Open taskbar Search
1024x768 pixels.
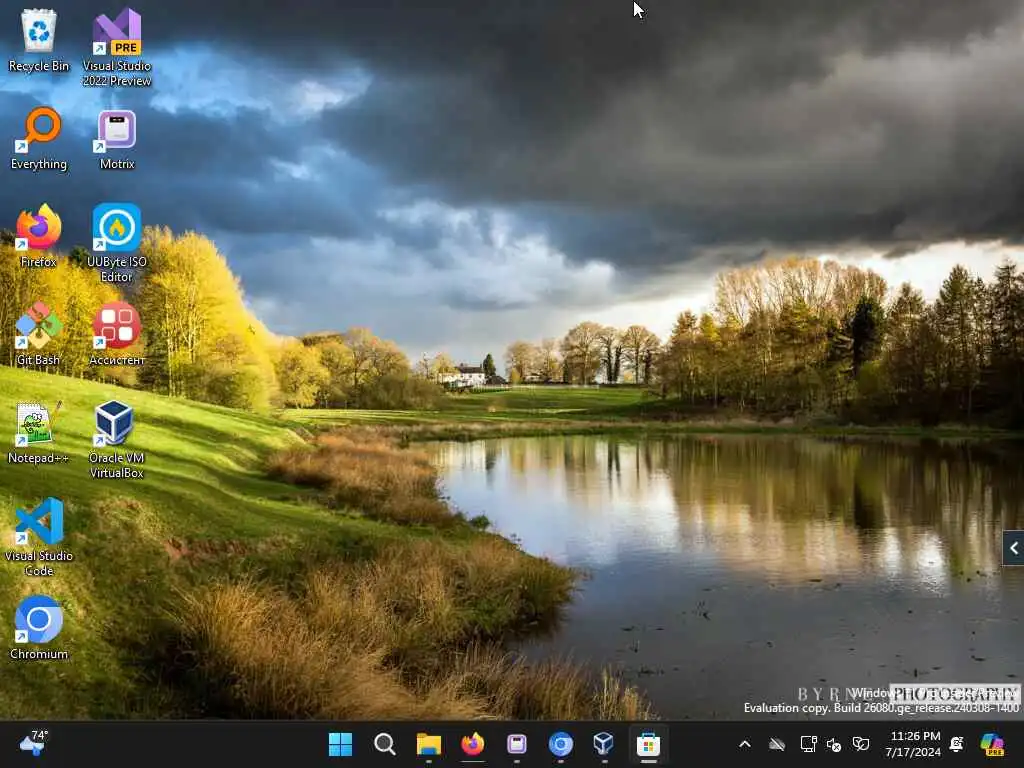pos(385,744)
